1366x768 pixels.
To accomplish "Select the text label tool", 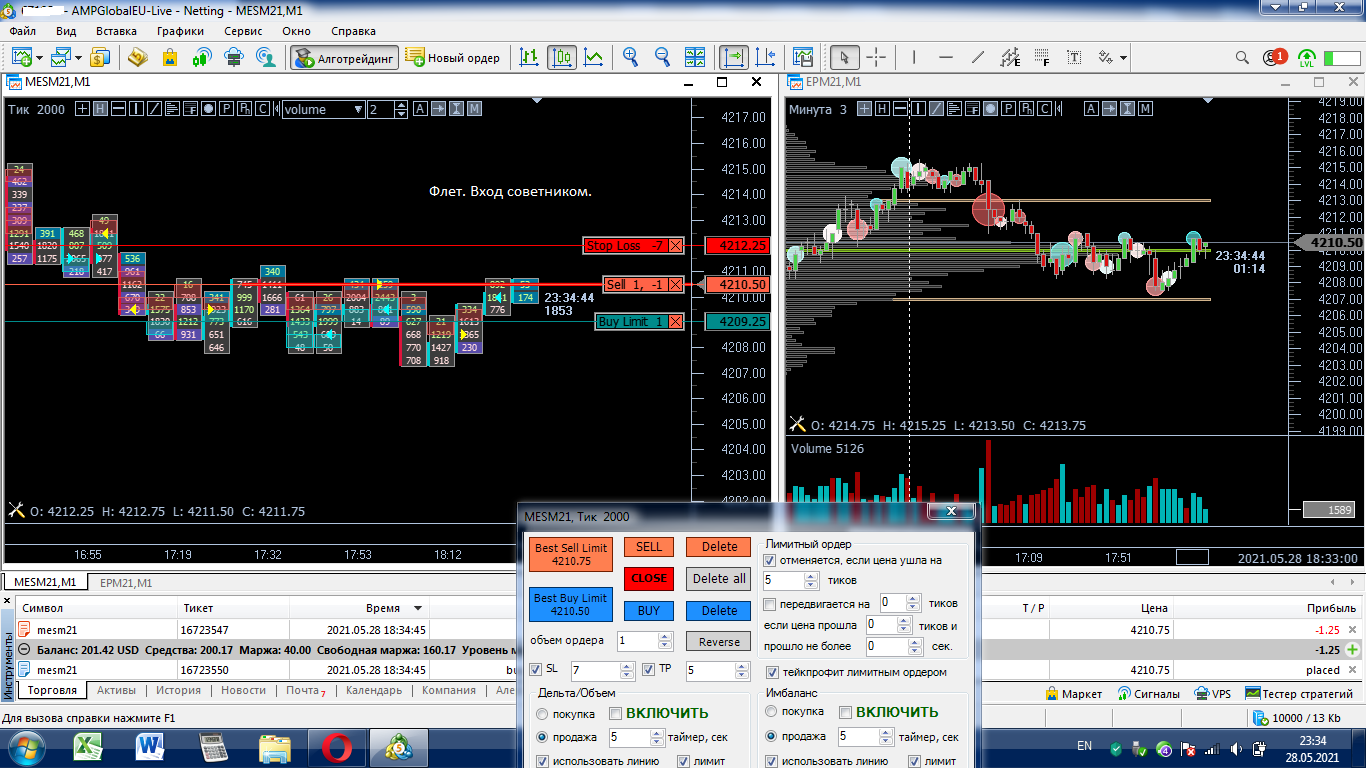I will click(1074, 57).
